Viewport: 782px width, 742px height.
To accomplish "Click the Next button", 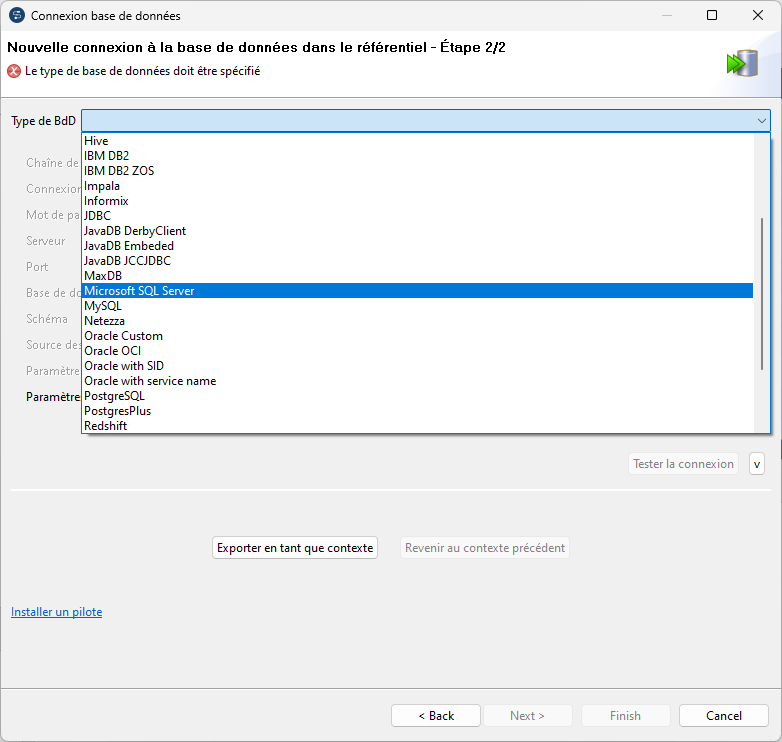I will (x=528, y=716).
